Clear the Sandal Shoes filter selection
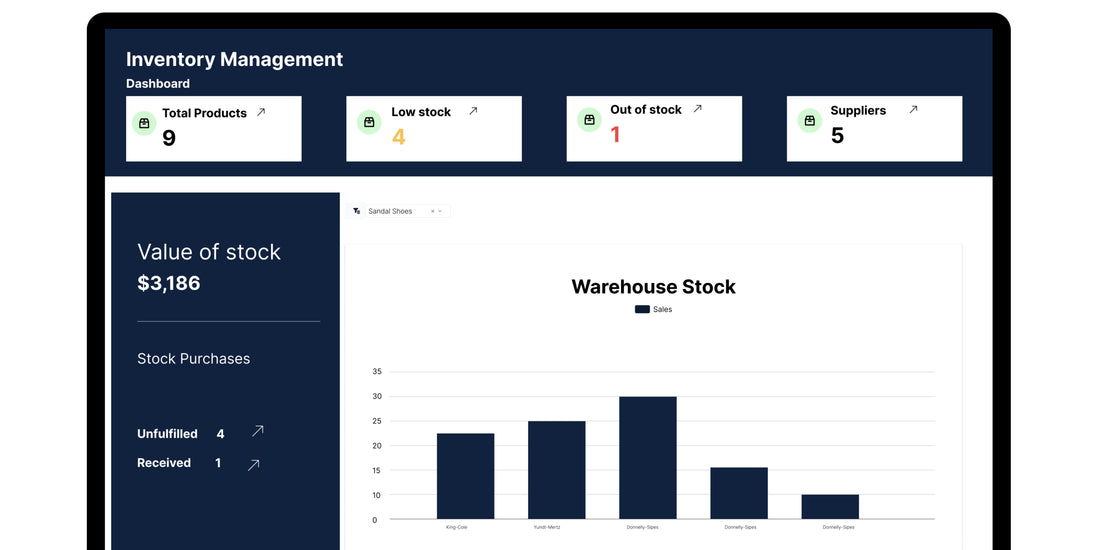Viewport: 1100px width, 550px height. point(432,211)
